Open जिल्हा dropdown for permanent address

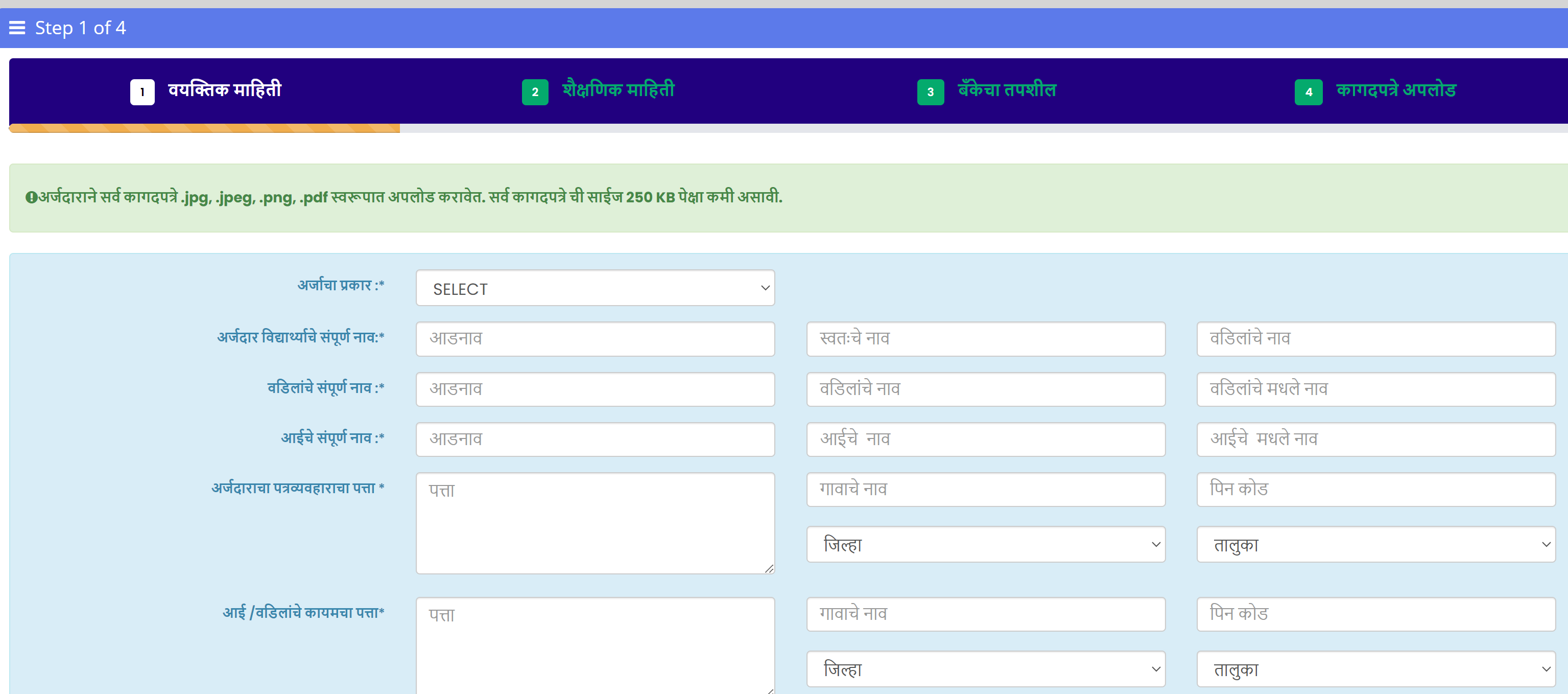(985, 669)
